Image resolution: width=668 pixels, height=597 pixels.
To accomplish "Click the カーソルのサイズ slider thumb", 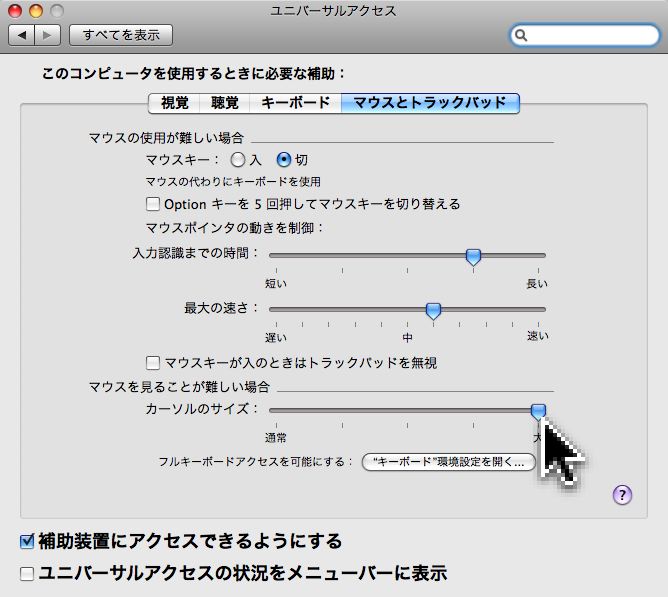I will point(538,410).
